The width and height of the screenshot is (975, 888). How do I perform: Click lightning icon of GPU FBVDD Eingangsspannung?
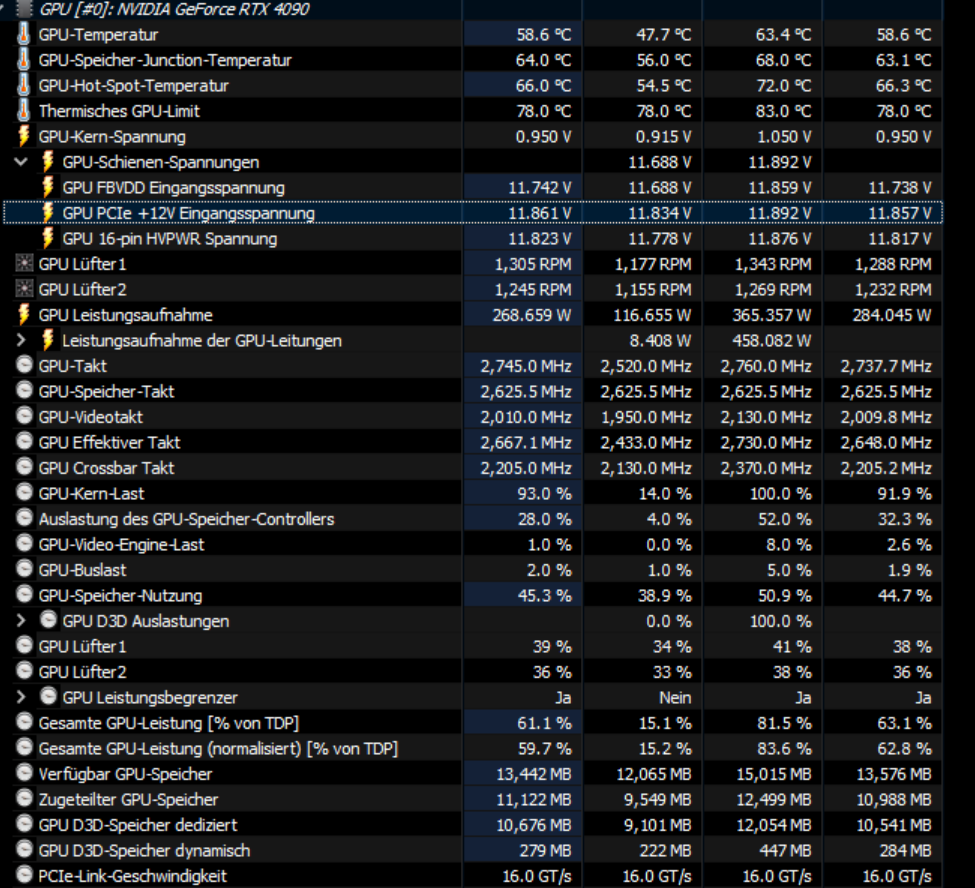coord(48,187)
